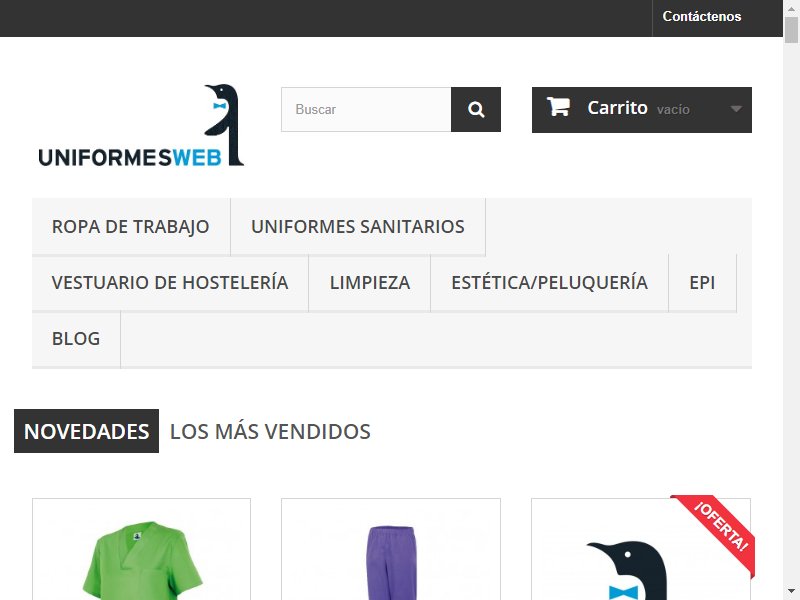Open the green scrub top product
The width and height of the screenshot is (800, 600).
[x=141, y=549]
